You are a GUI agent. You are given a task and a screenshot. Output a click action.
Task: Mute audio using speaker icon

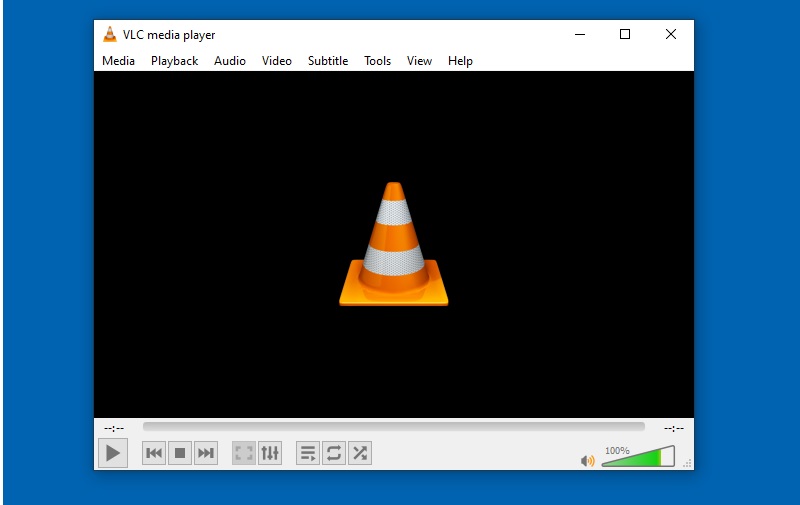[x=587, y=461]
